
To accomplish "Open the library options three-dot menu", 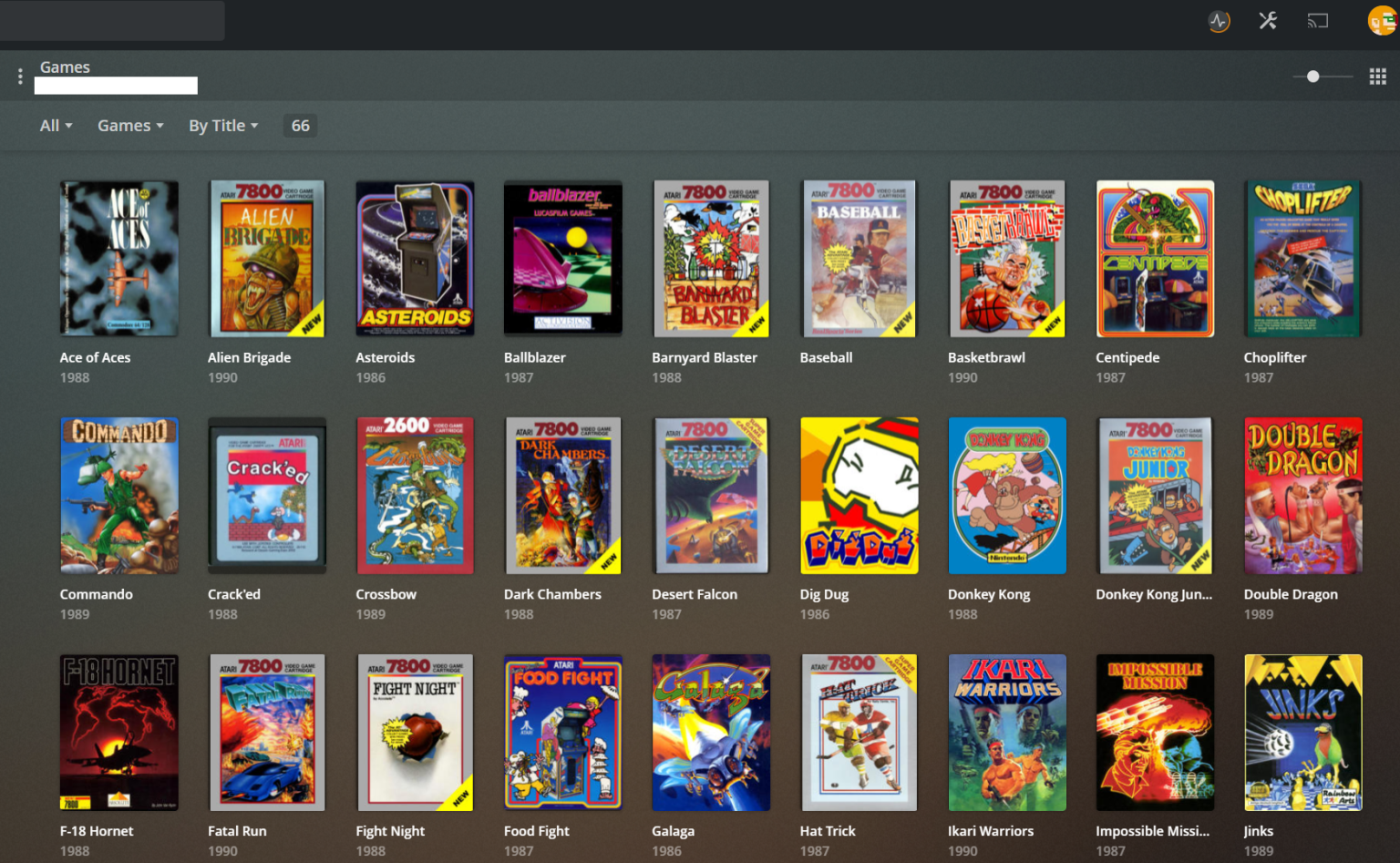I will (x=19, y=75).
